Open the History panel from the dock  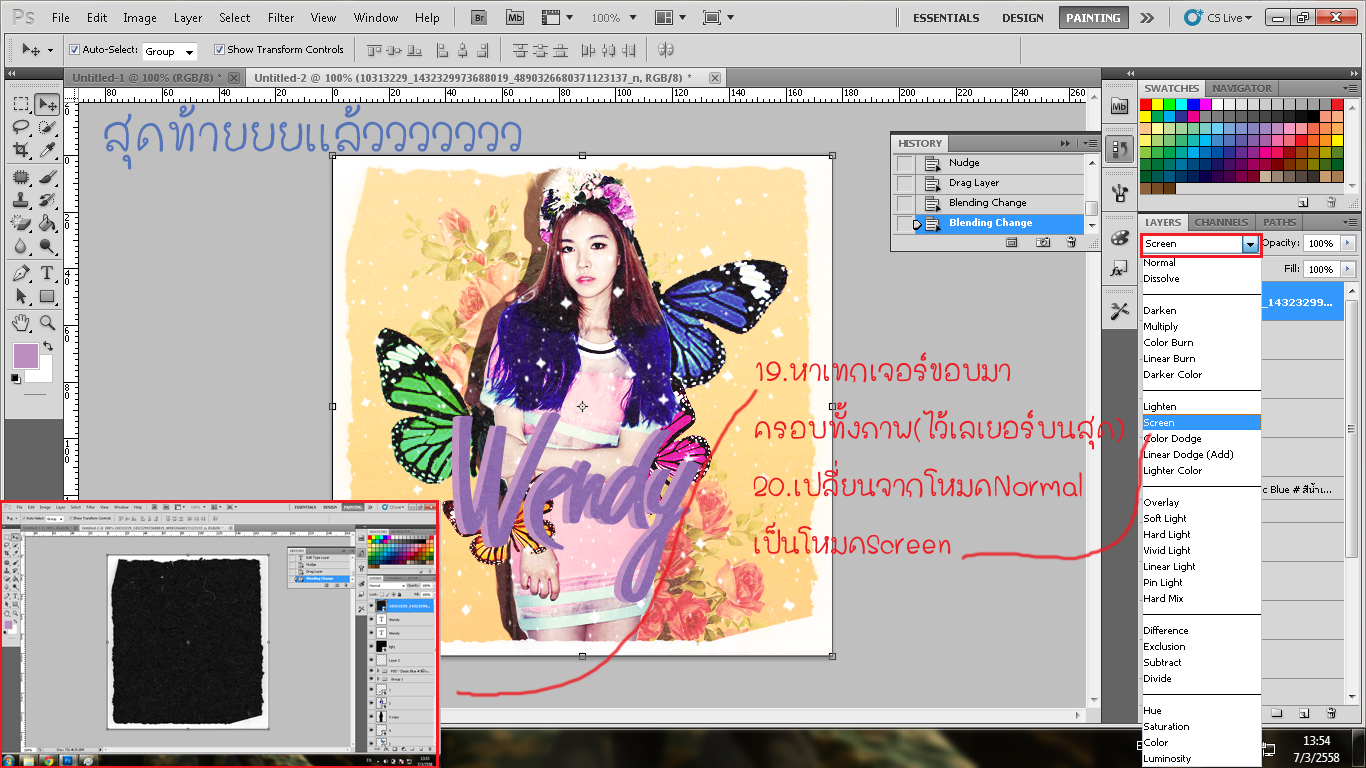1119,149
